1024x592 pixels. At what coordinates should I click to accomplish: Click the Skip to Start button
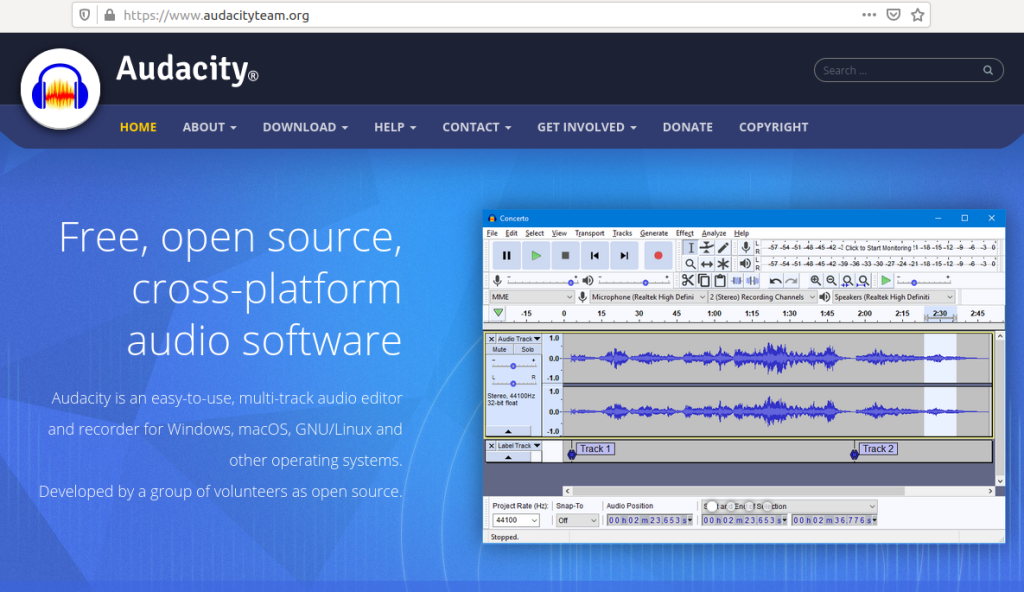594,255
